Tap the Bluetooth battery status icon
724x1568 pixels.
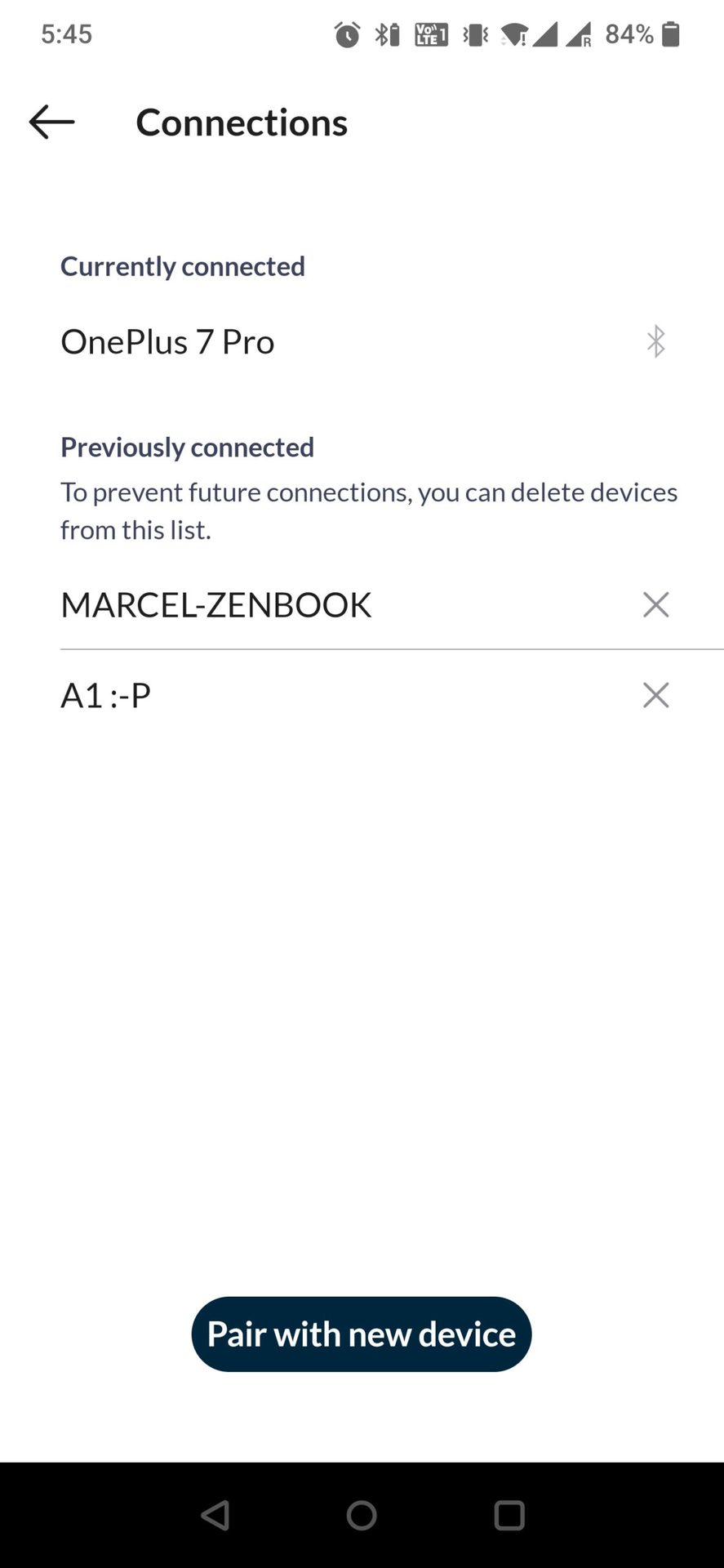387,34
